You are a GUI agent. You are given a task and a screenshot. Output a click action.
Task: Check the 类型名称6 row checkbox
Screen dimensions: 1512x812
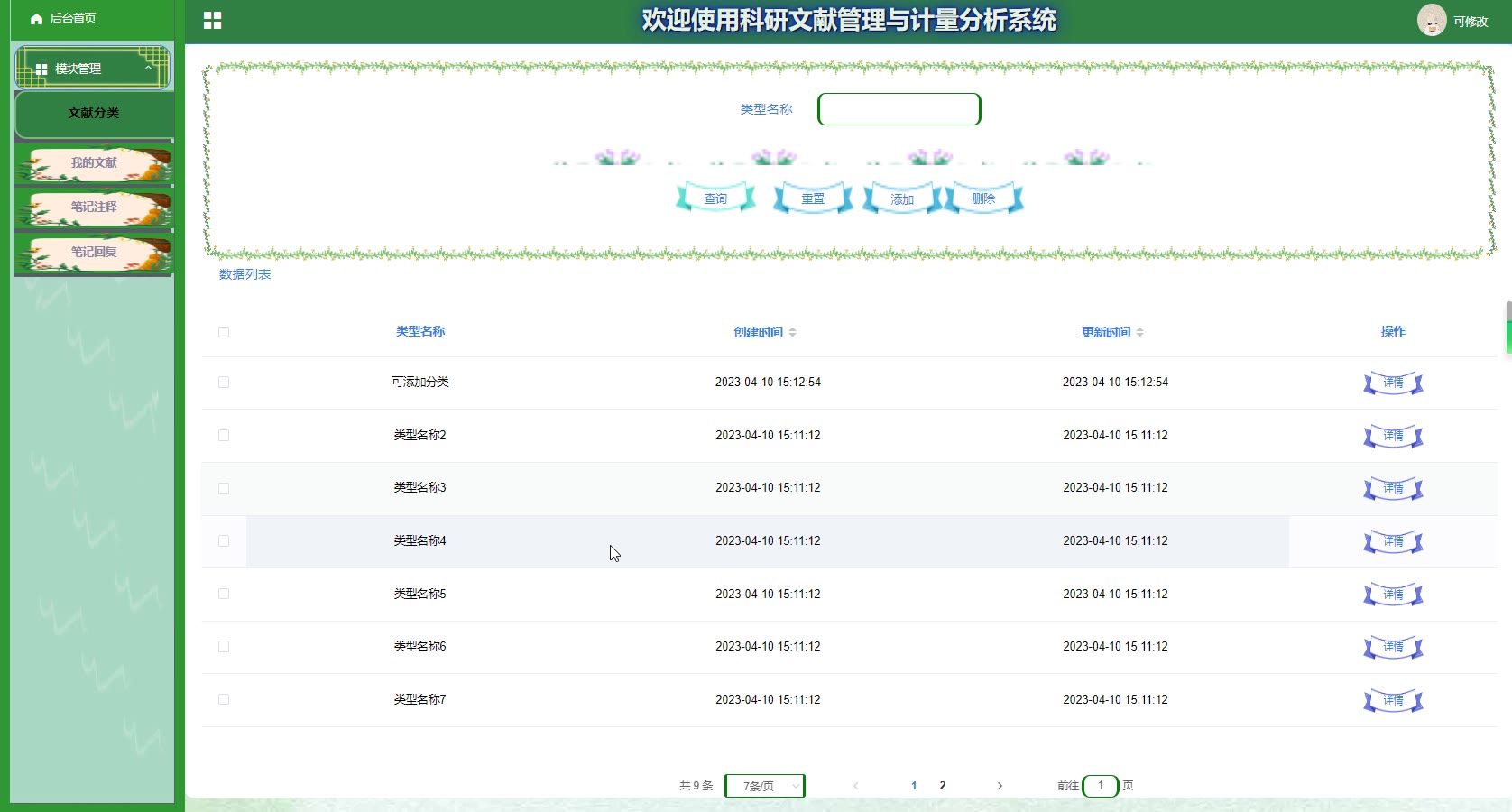[x=224, y=647]
